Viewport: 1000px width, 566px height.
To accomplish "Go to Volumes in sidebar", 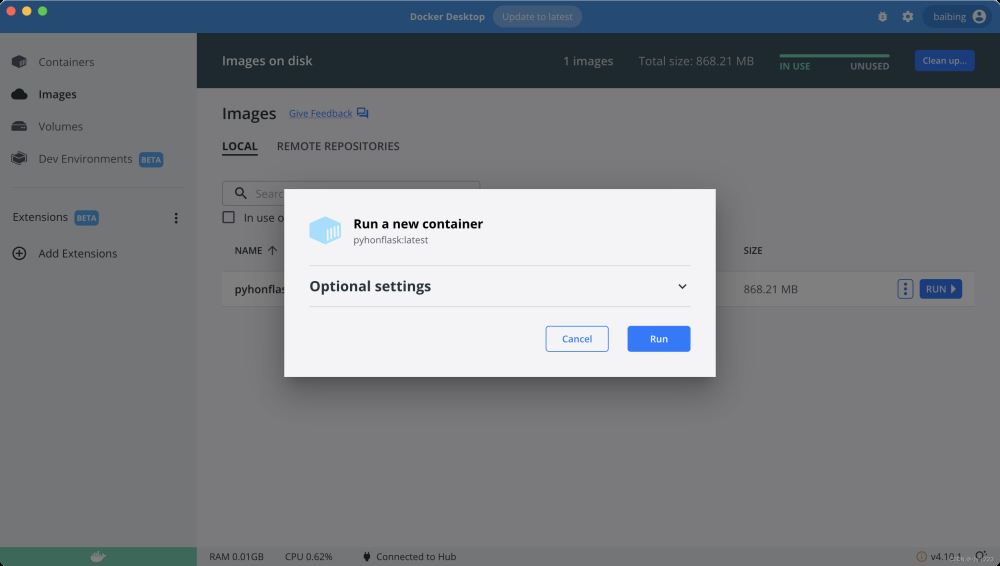I will 61,126.
